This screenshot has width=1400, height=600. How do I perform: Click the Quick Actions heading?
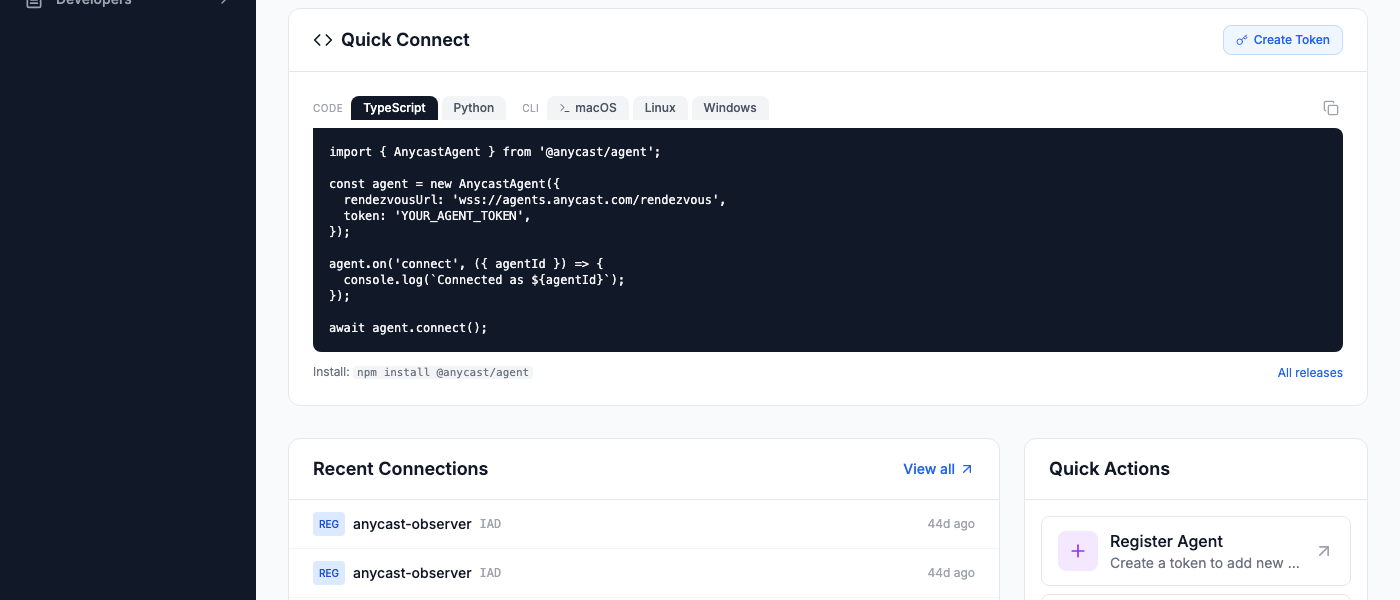point(1109,469)
